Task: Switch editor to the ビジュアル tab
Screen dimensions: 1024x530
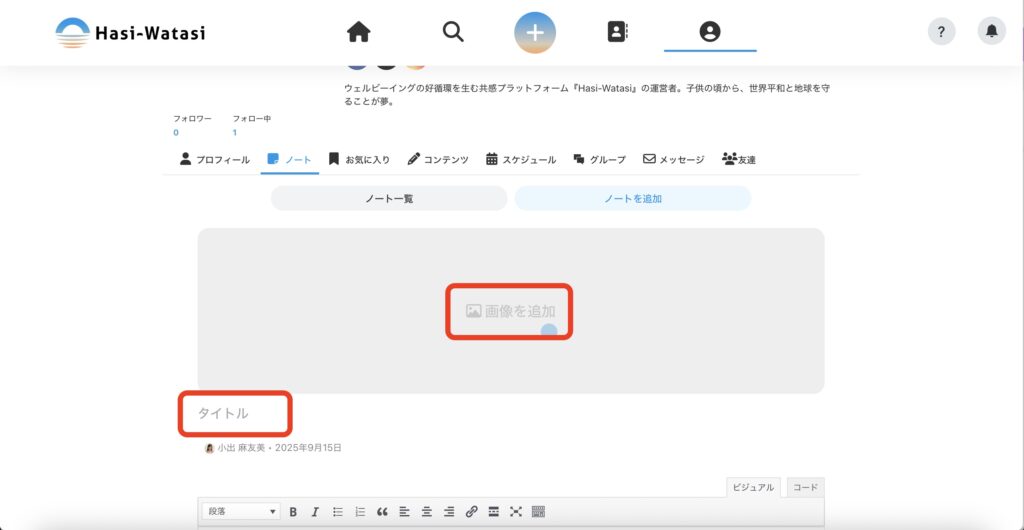Action: point(753,488)
